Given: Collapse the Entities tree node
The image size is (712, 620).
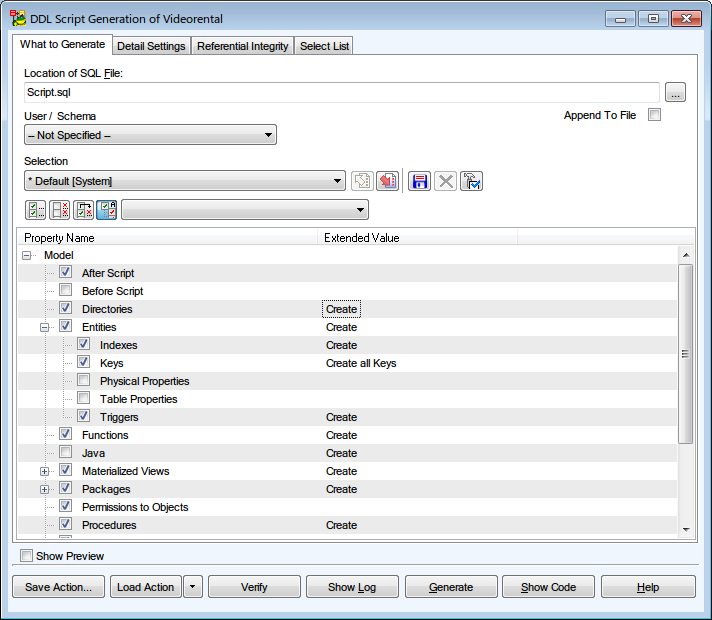Looking at the screenshot, I should [x=44, y=327].
